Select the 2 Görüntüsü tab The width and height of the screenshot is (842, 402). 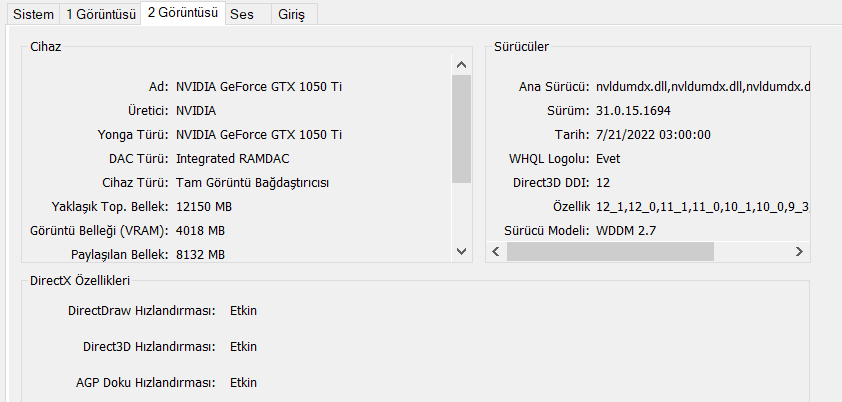tap(182, 14)
